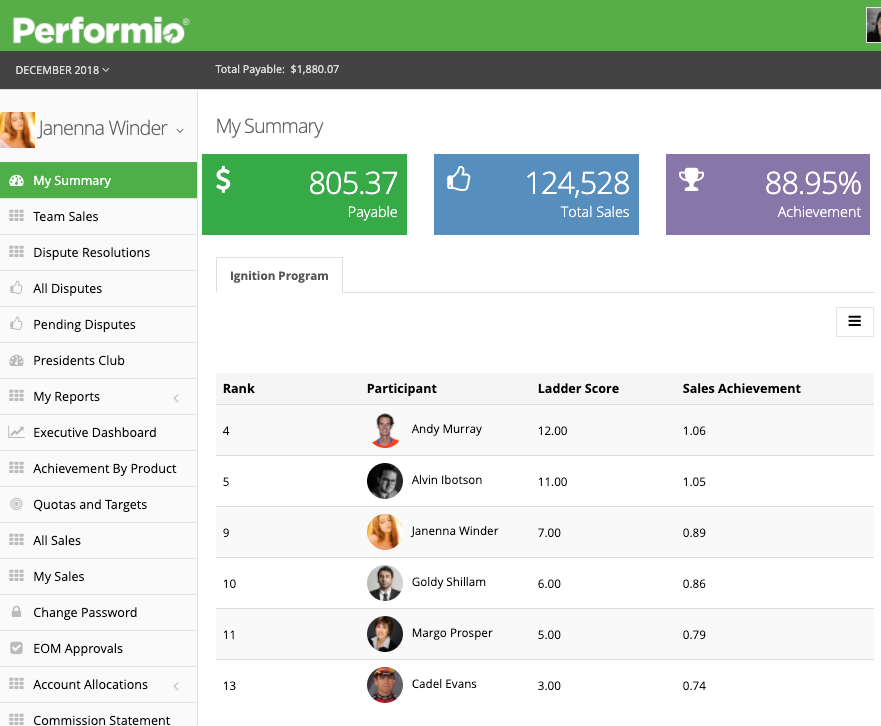881x726 pixels.
Task: Click the Change Password lock icon
Action: coord(16,611)
